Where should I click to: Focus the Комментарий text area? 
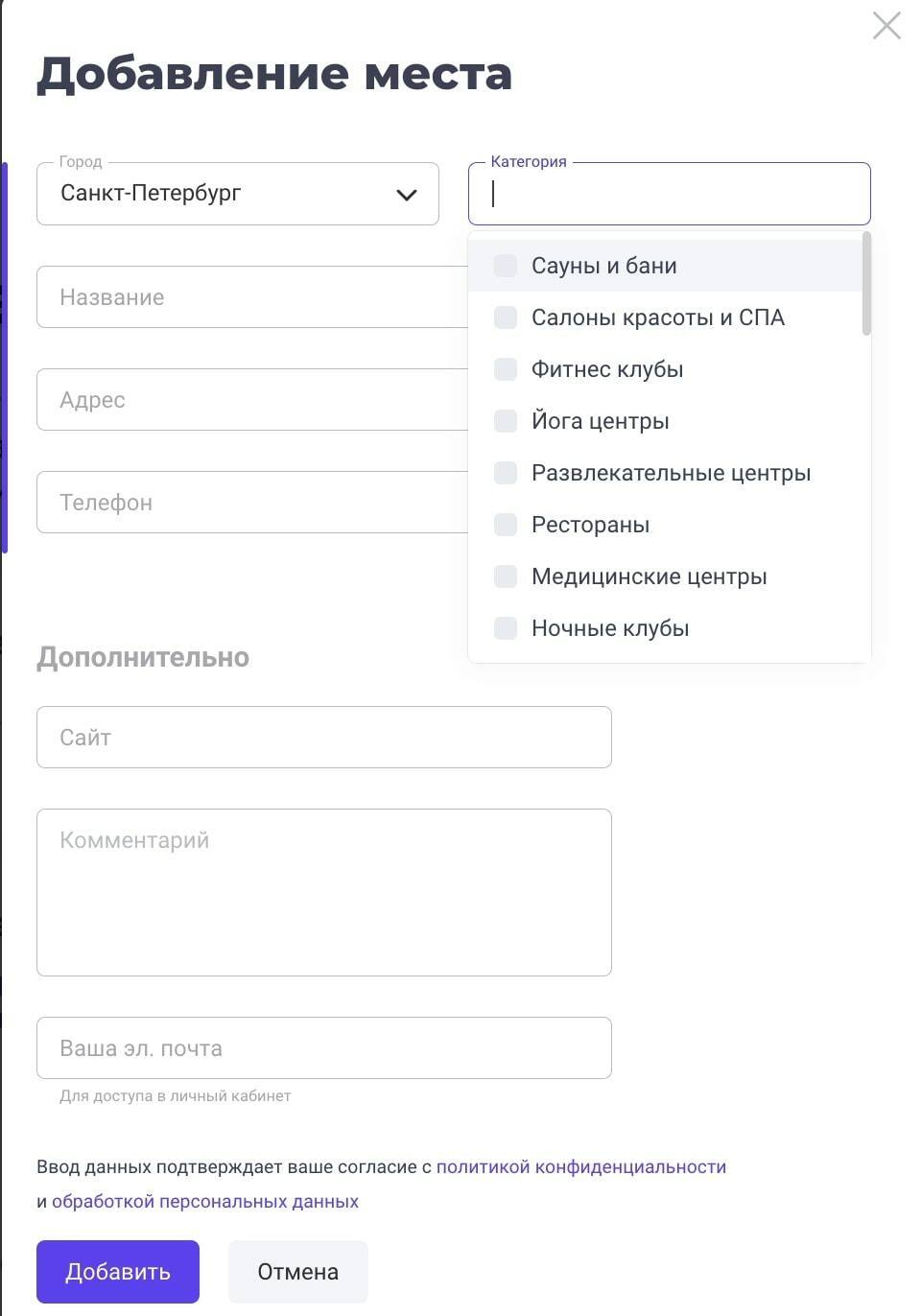point(324,893)
